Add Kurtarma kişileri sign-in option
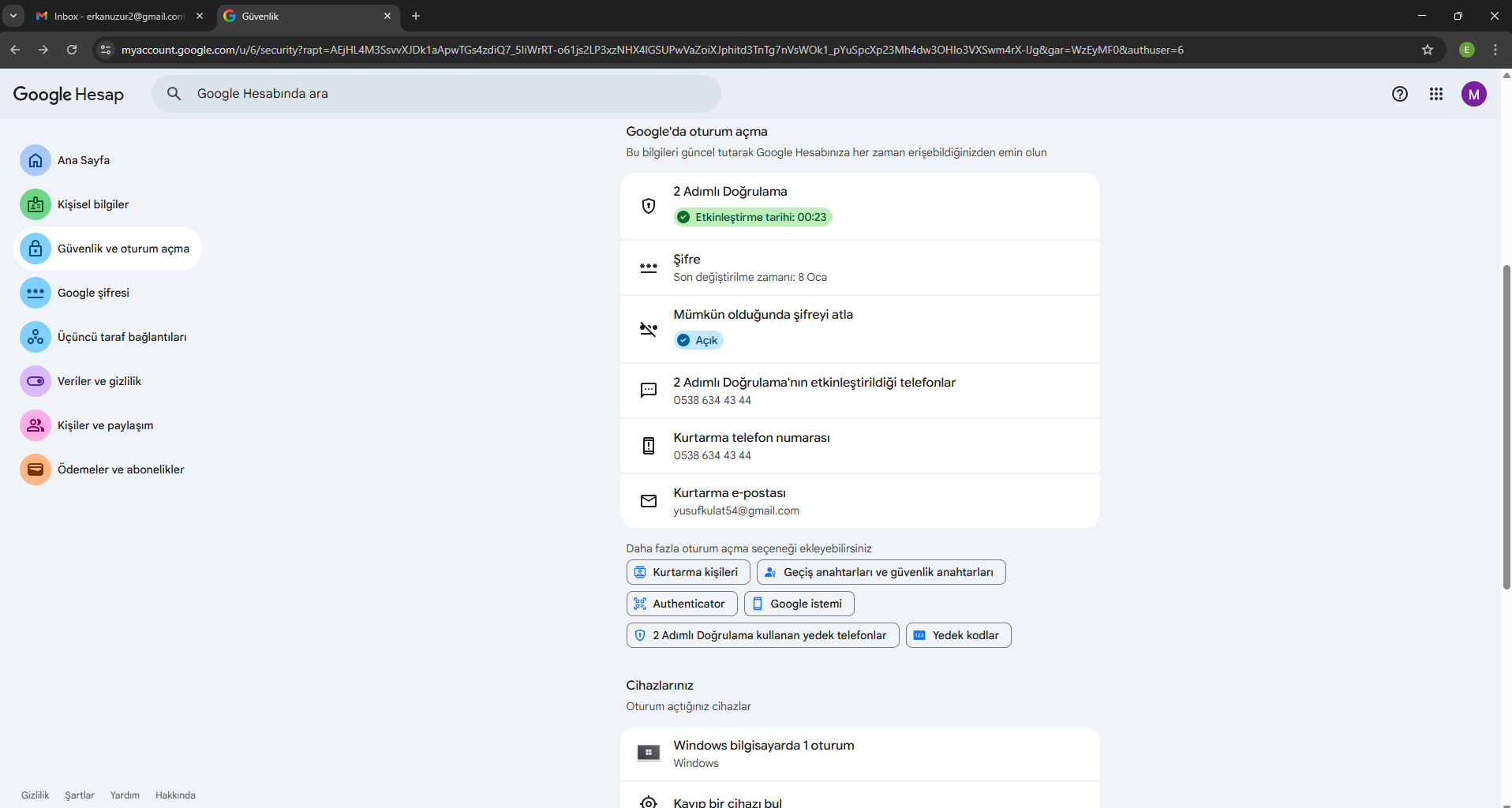Viewport: 1512px width, 808px height. point(688,572)
